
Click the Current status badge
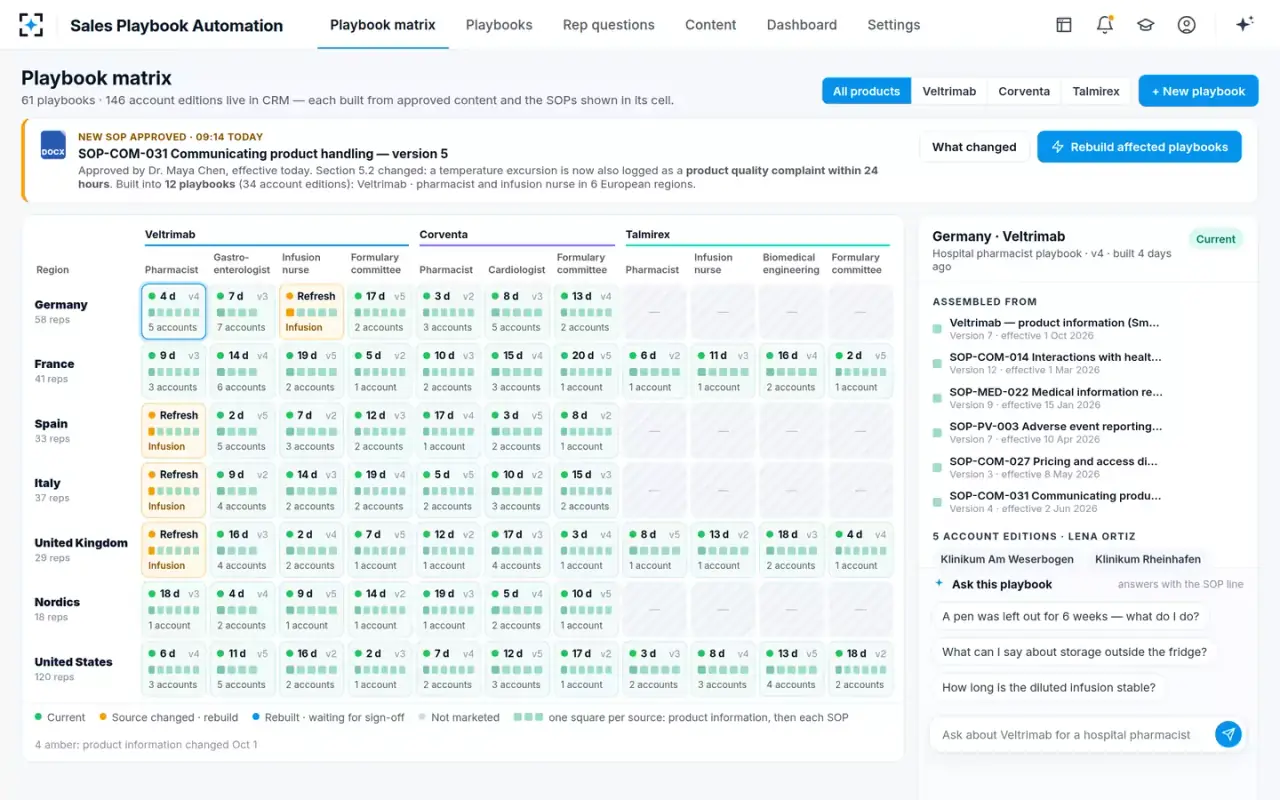coord(1215,239)
